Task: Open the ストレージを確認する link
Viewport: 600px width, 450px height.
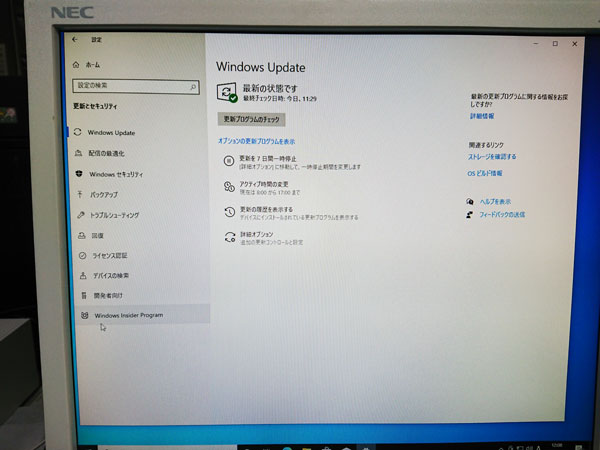Action: [x=492, y=157]
